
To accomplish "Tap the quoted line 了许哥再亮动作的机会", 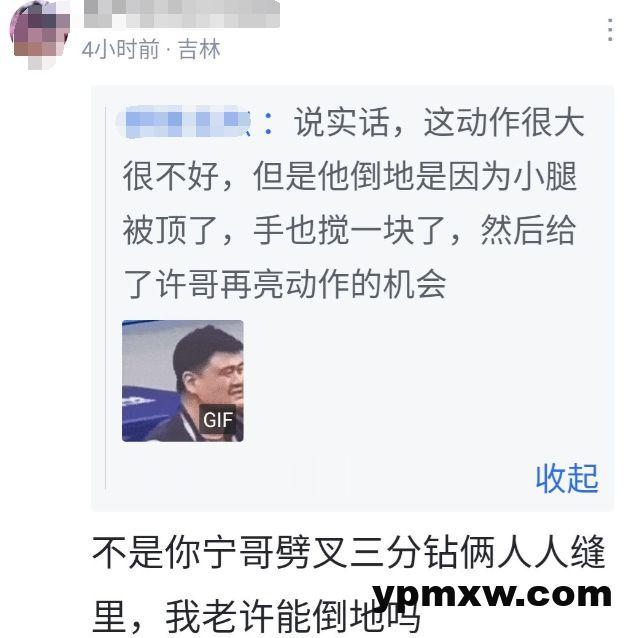I will [284, 284].
